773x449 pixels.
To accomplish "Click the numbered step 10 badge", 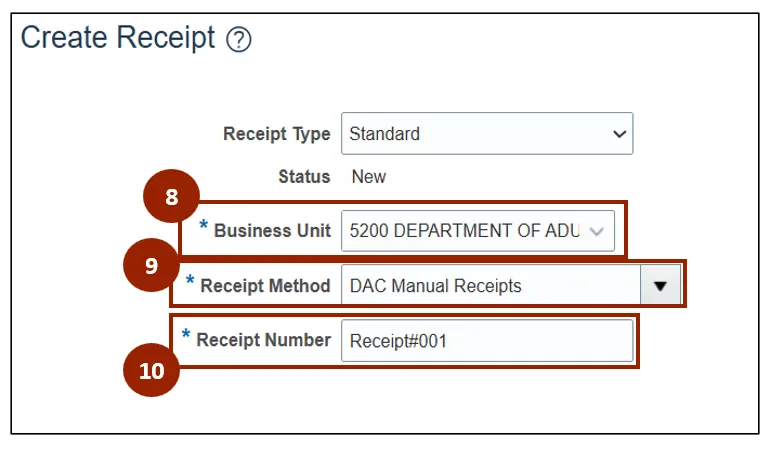I will point(151,370).
